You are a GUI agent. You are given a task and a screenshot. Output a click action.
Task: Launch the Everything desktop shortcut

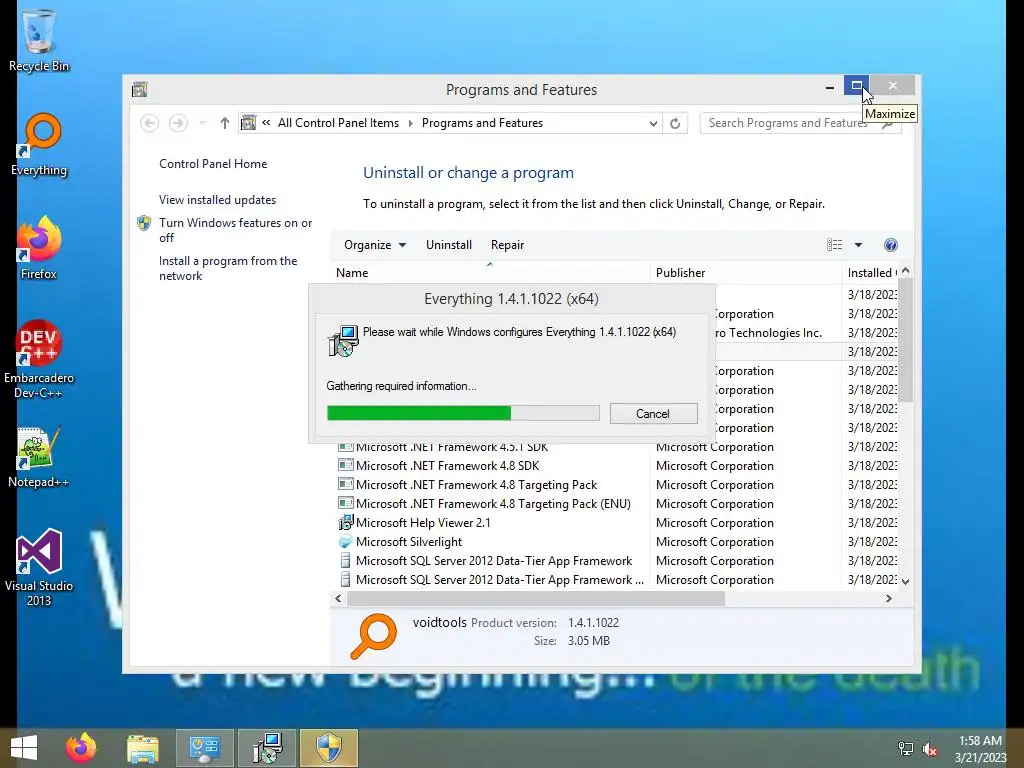pyautogui.click(x=39, y=145)
